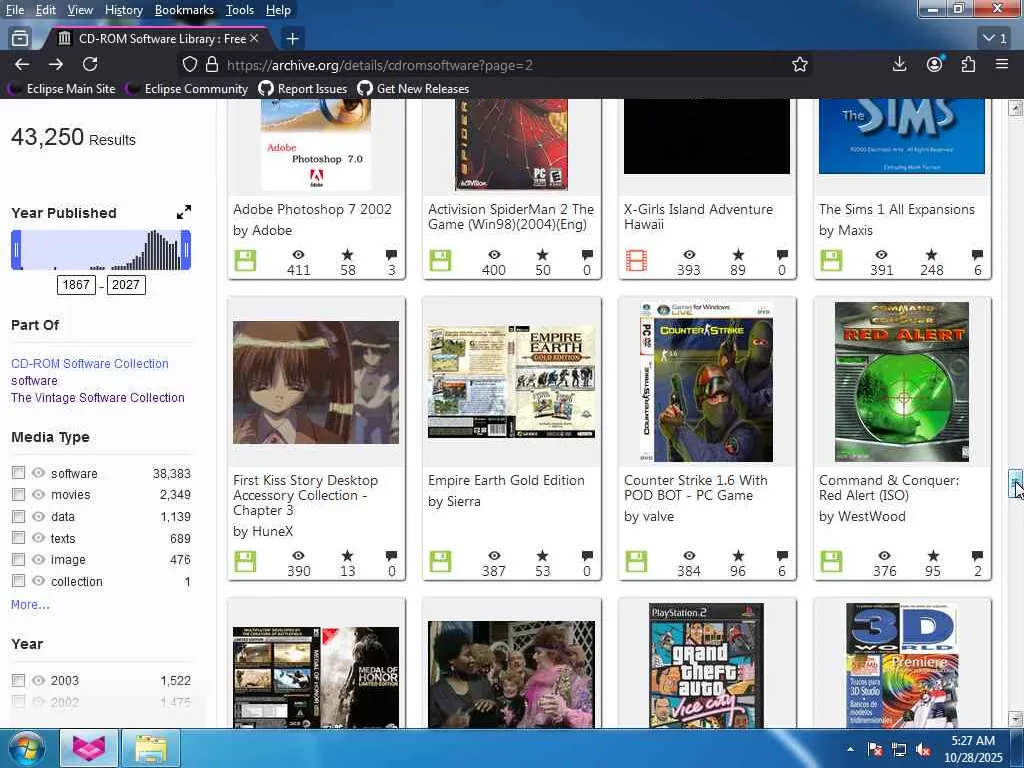
Task: Open First Kiss Story Desktop Accessory title
Action: pyautogui.click(x=306, y=495)
